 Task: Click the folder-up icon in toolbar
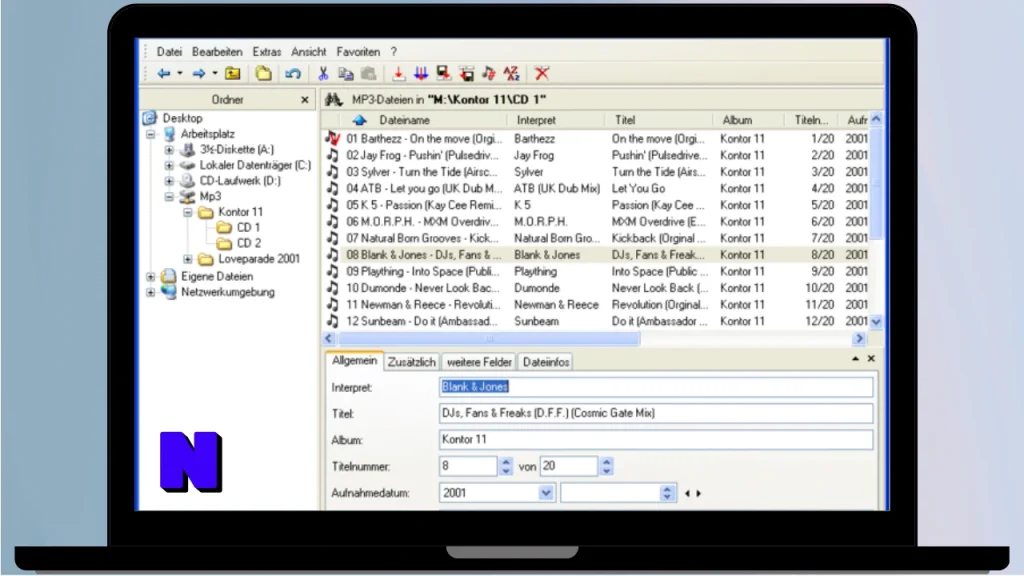point(232,74)
